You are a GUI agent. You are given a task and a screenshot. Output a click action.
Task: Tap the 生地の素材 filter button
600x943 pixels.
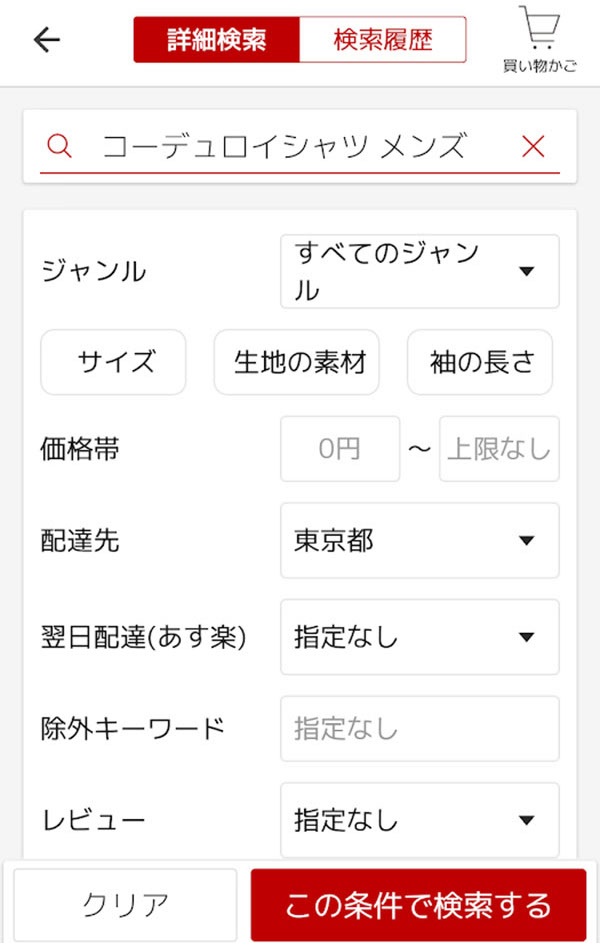[x=297, y=362]
